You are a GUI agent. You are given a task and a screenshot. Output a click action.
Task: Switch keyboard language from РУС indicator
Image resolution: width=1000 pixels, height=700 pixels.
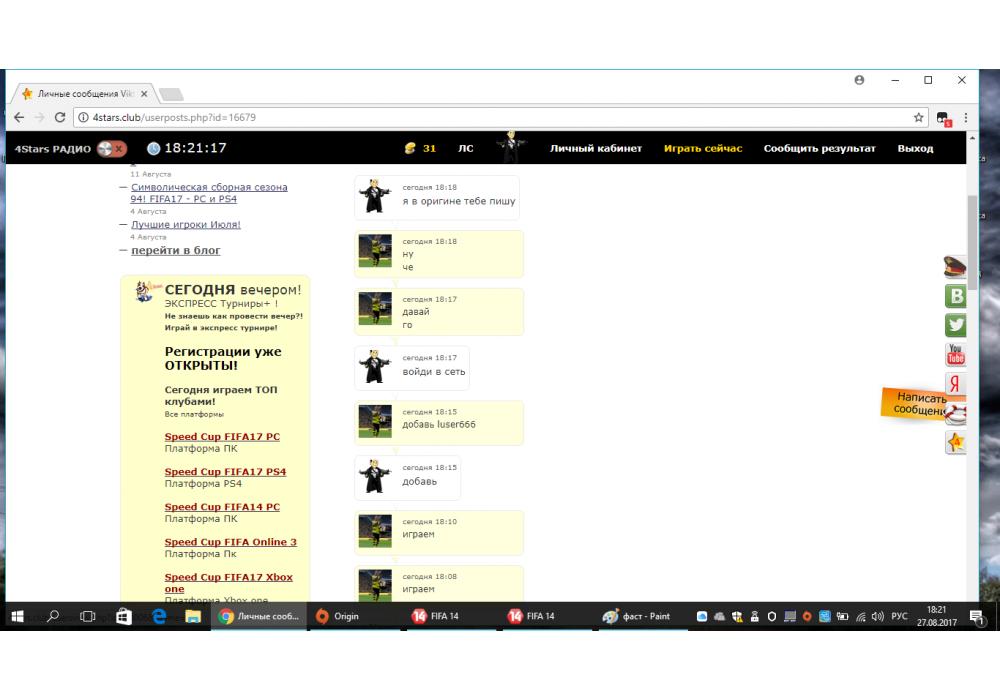[x=899, y=616]
